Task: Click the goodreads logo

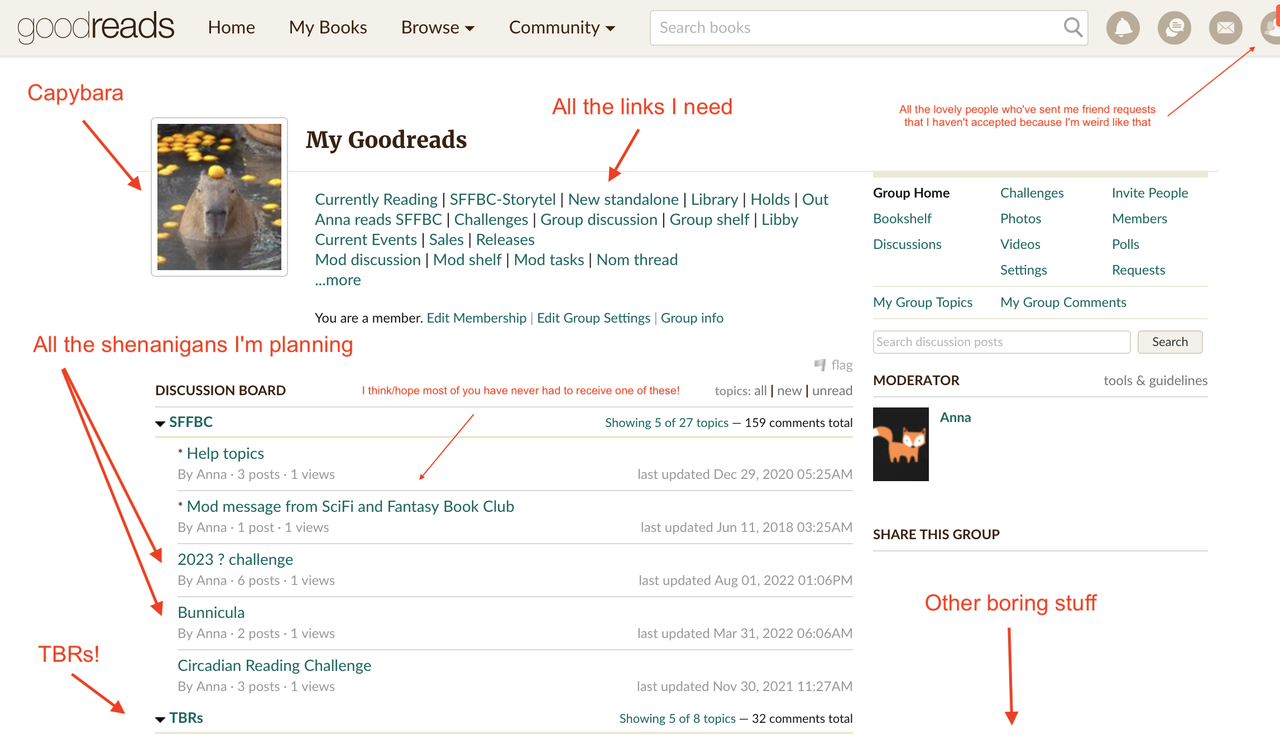Action: (96, 28)
